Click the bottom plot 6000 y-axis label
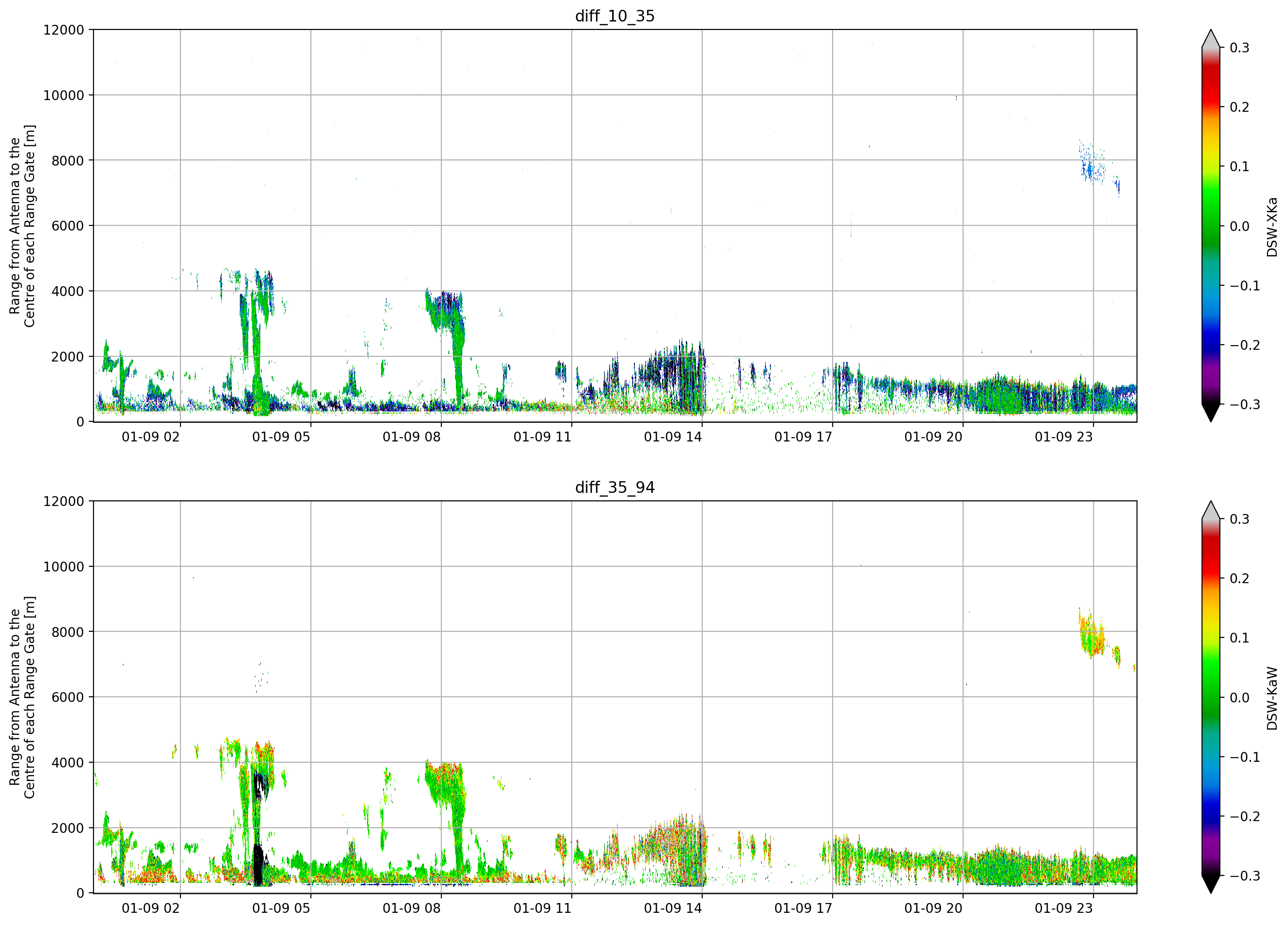This screenshot has width=1288, height=925. [68, 697]
